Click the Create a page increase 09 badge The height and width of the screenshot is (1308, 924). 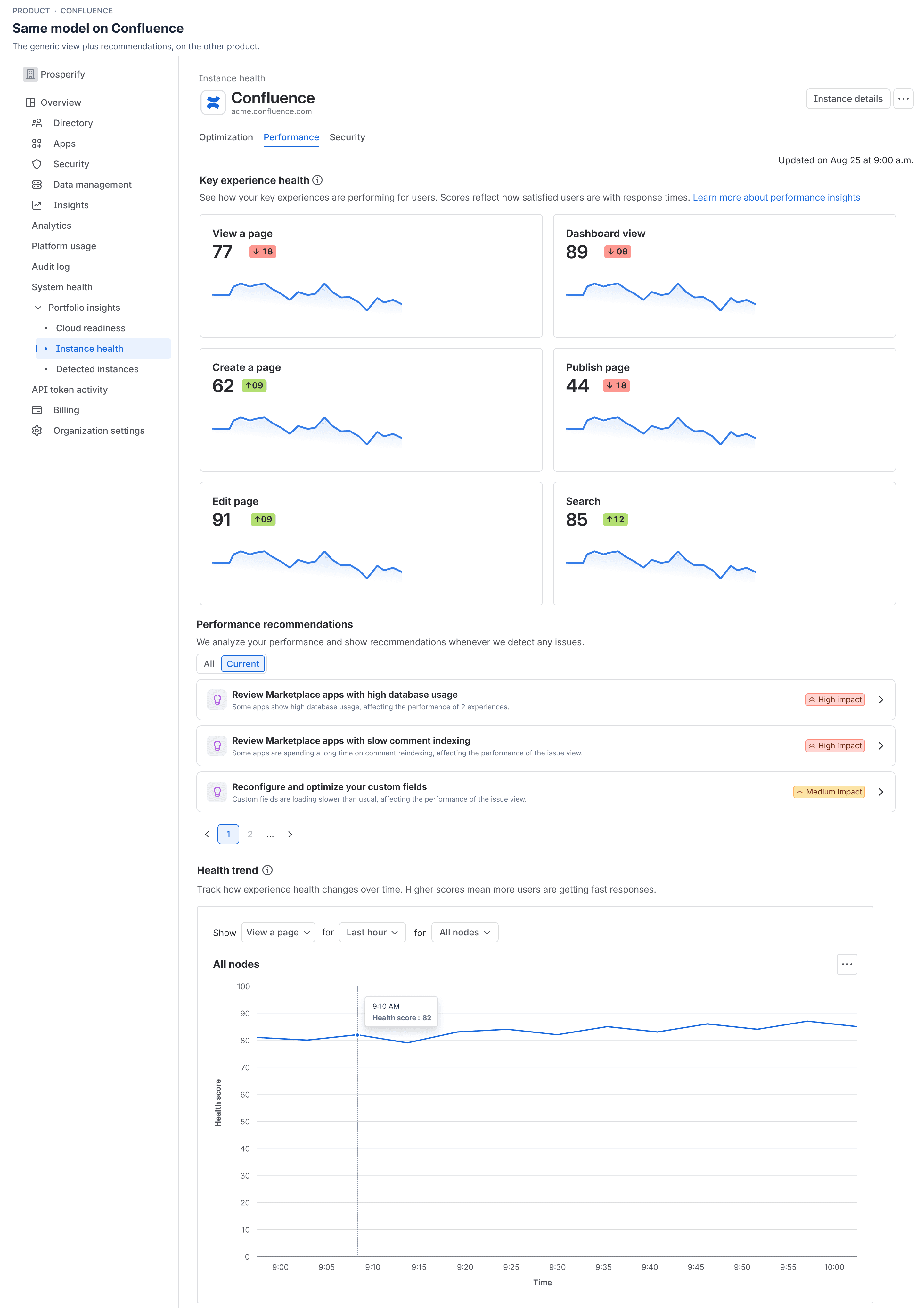tap(254, 385)
